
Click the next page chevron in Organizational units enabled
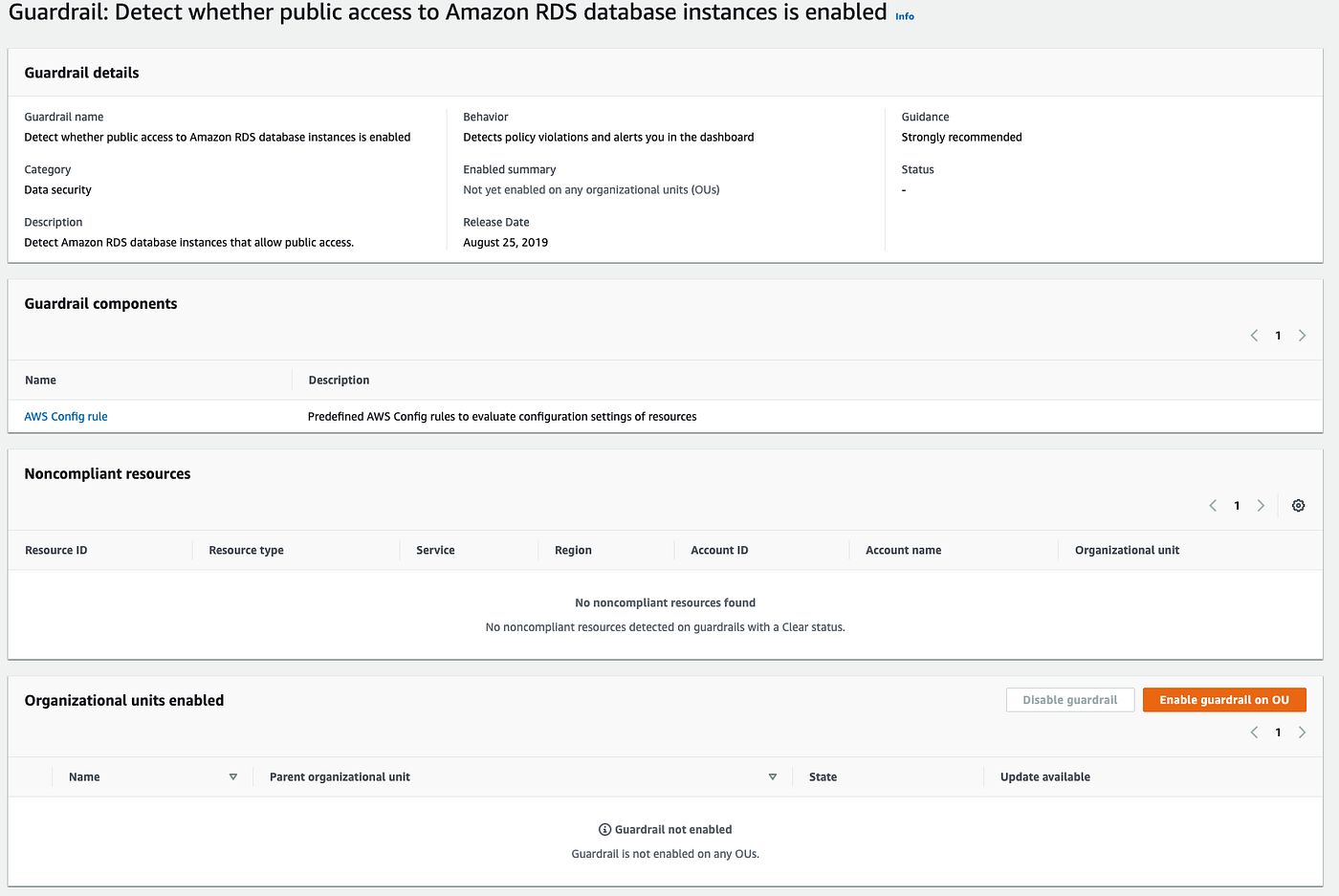[1302, 732]
